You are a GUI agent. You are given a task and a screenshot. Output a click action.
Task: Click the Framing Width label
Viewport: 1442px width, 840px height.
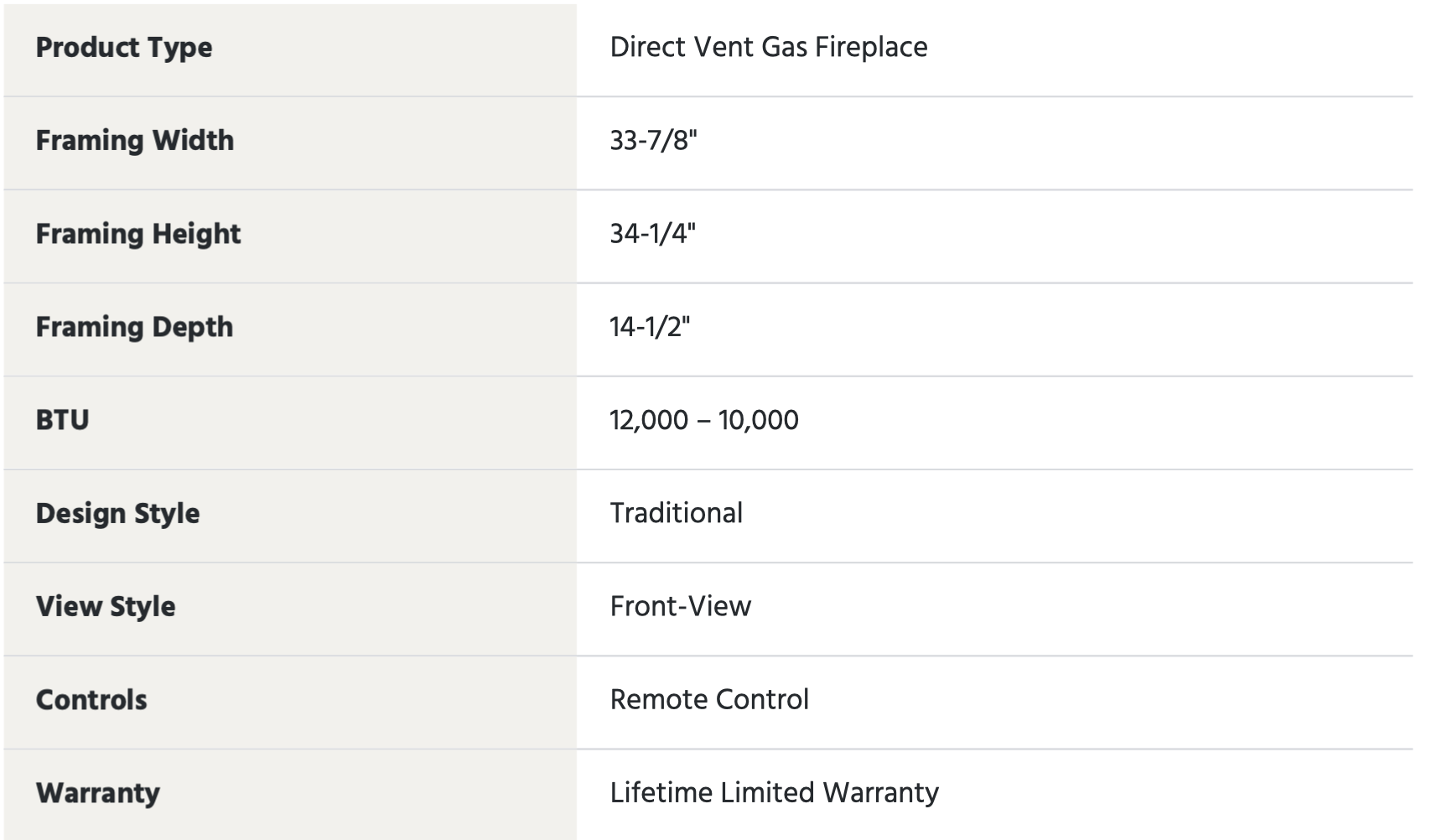coord(135,140)
